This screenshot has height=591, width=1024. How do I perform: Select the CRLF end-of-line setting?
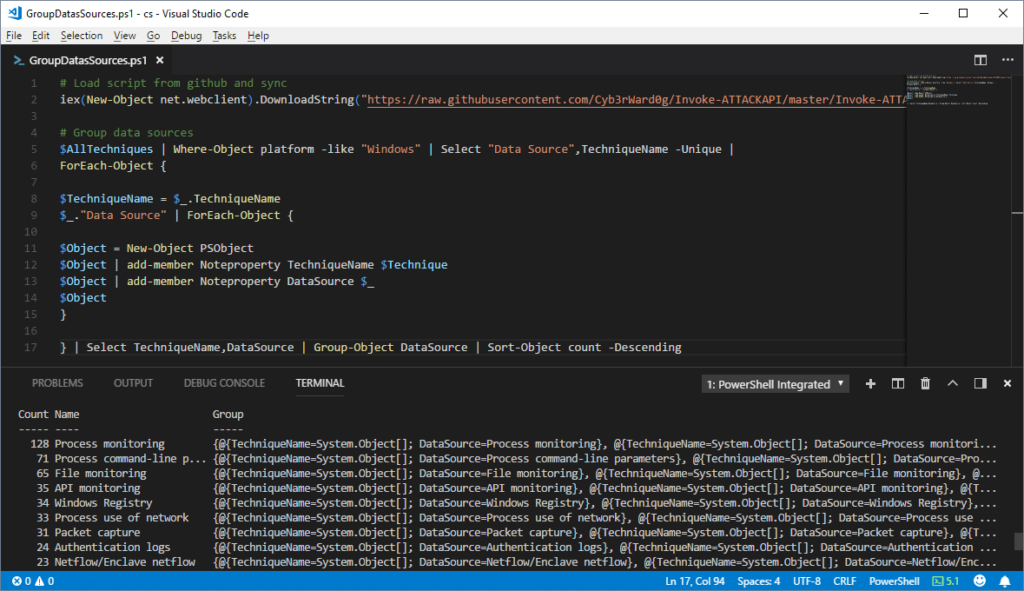pyautogui.click(x=844, y=581)
